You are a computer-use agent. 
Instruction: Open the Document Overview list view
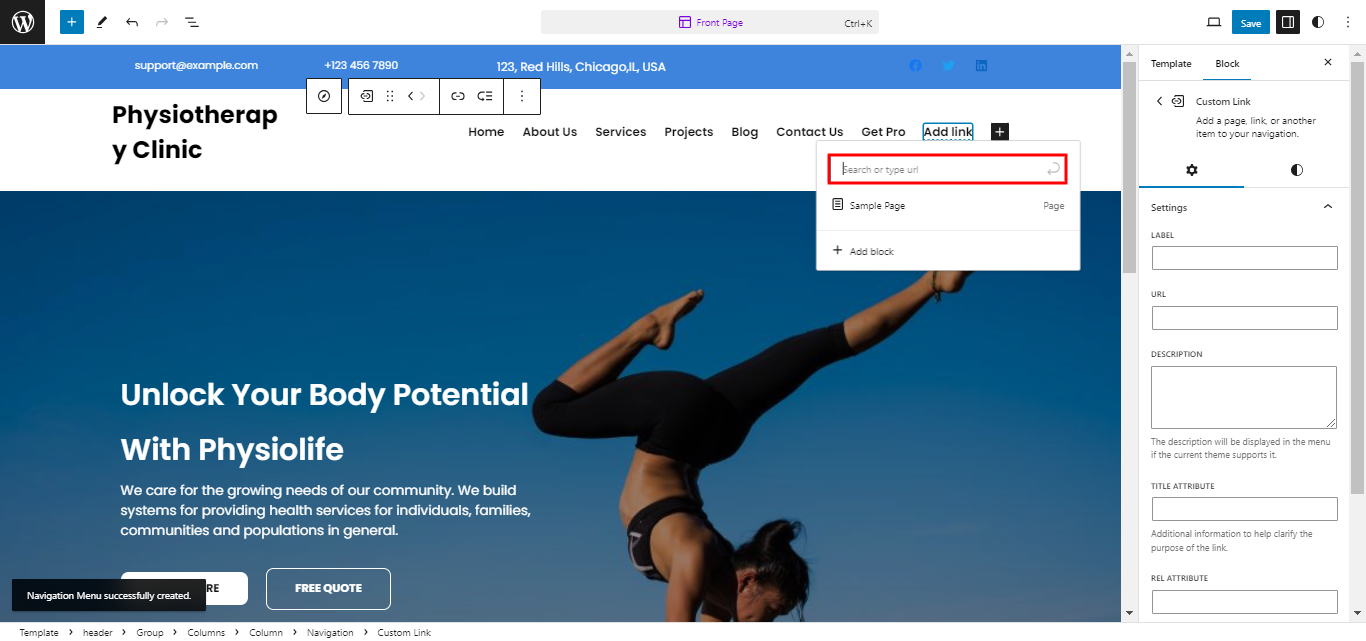[192, 22]
